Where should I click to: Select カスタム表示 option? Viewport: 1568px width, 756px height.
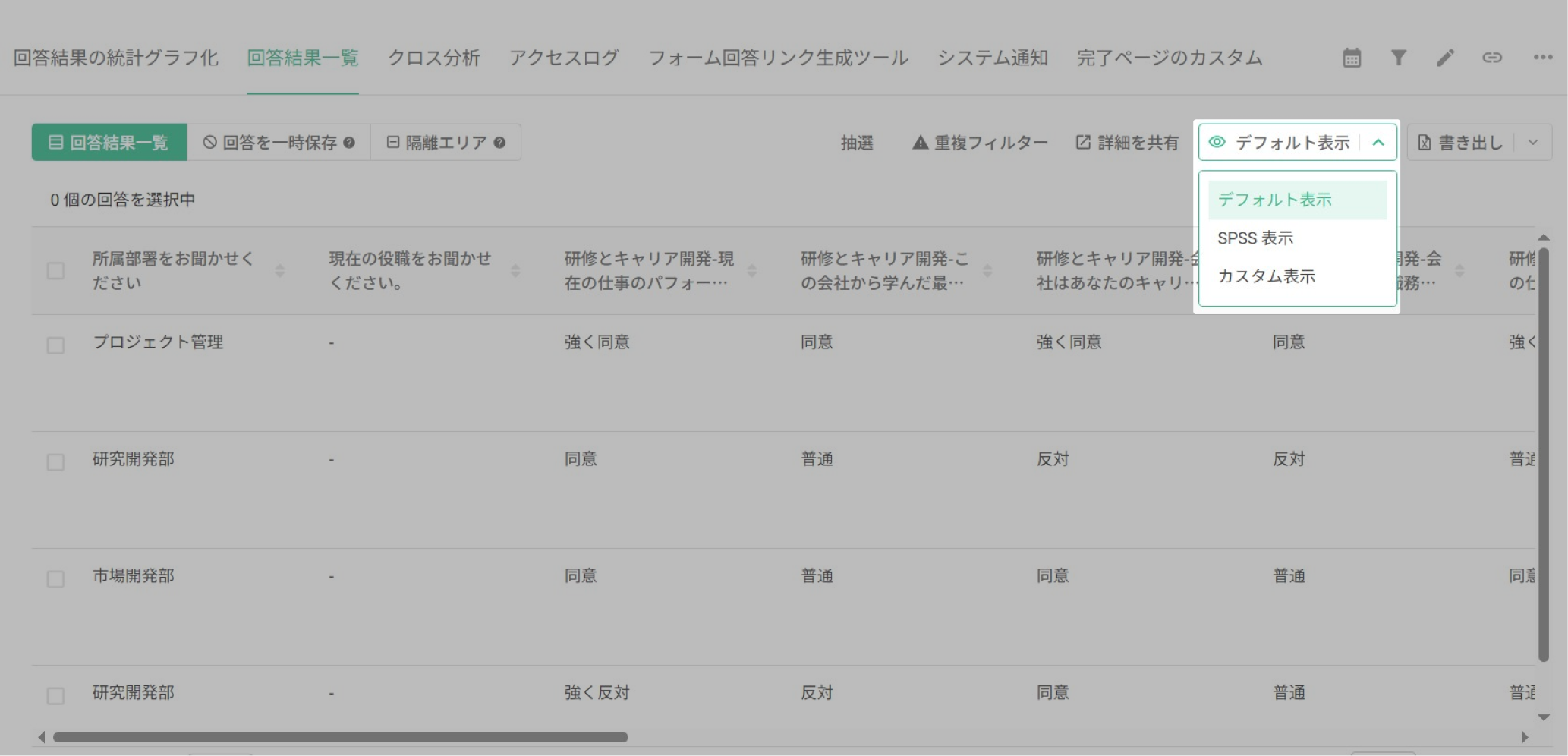(x=1298, y=276)
